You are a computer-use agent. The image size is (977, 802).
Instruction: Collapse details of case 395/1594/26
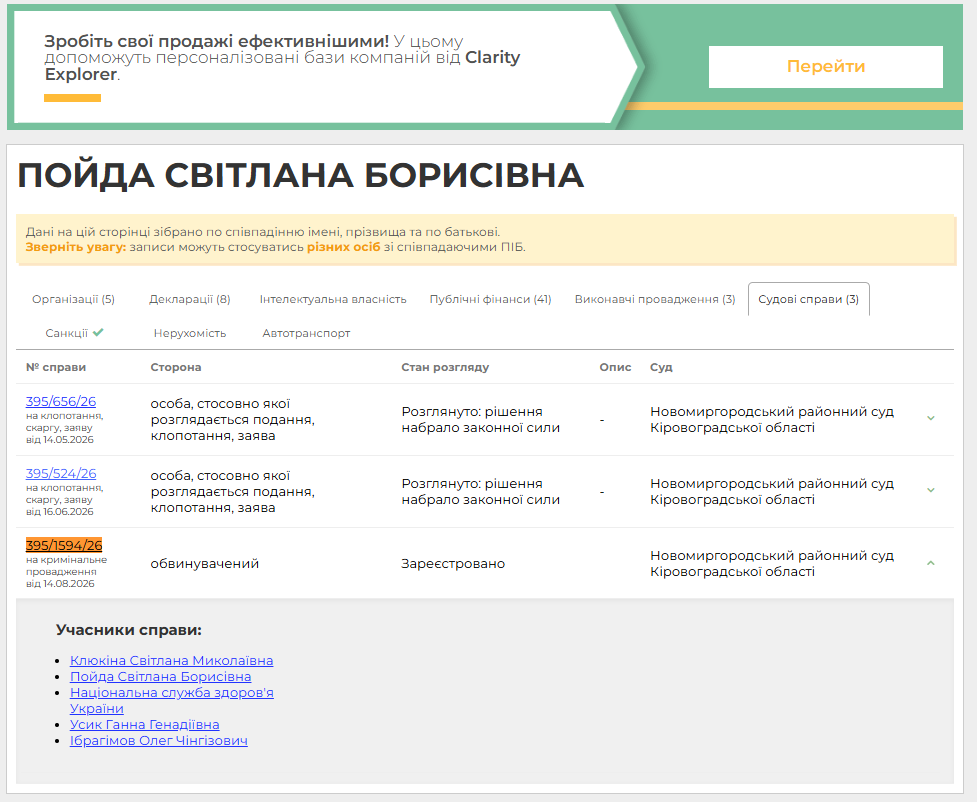click(930, 563)
